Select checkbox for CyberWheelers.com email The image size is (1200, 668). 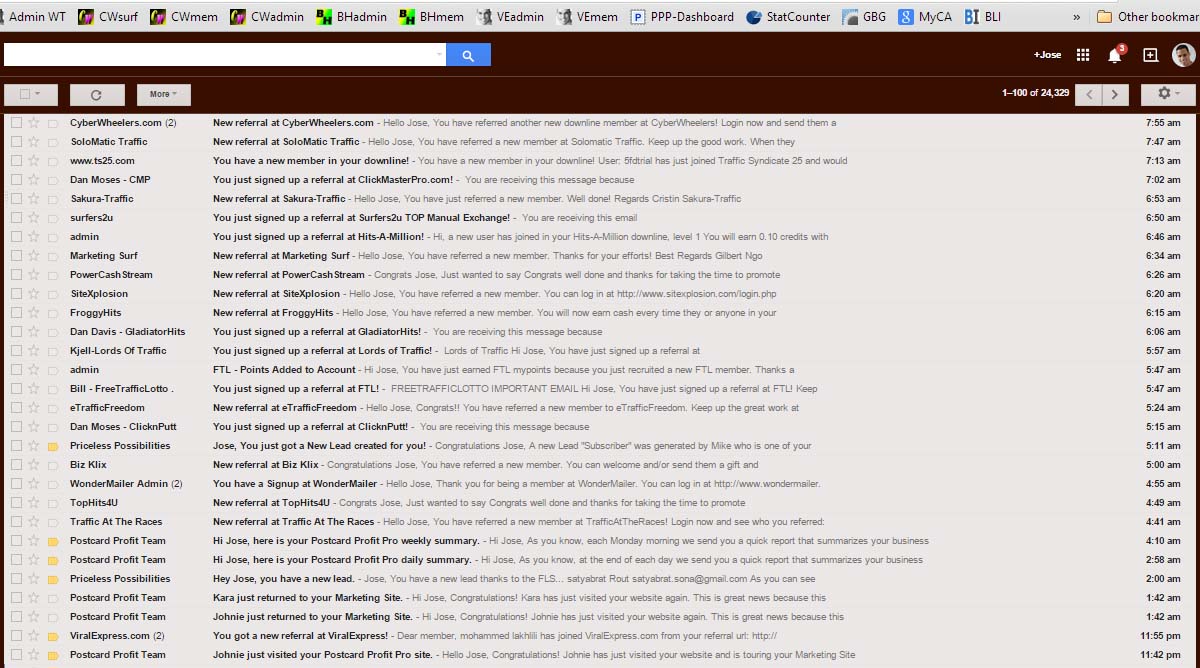(x=16, y=123)
